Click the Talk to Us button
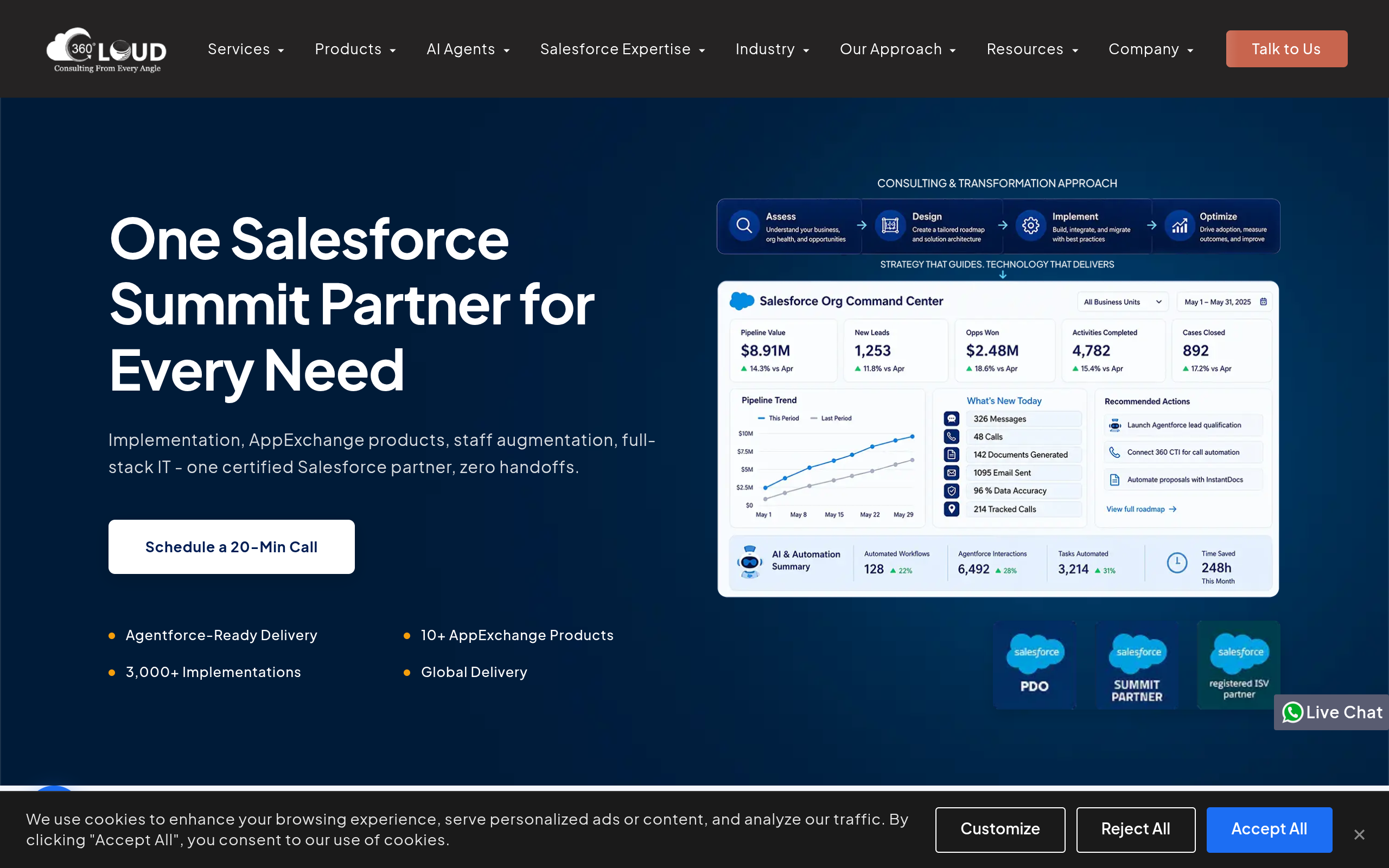 [x=1286, y=49]
